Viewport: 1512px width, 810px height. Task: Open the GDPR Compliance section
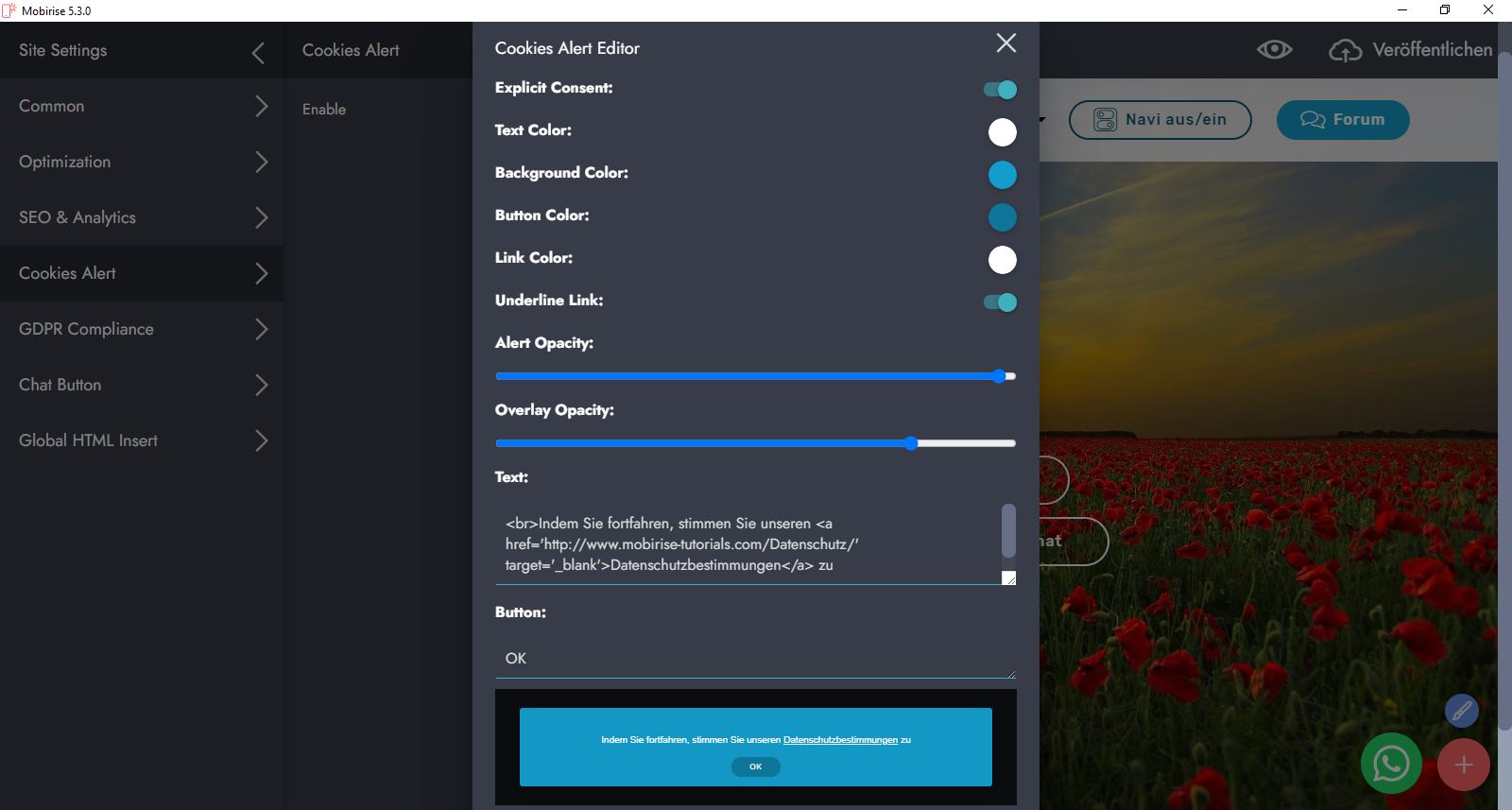click(x=142, y=330)
